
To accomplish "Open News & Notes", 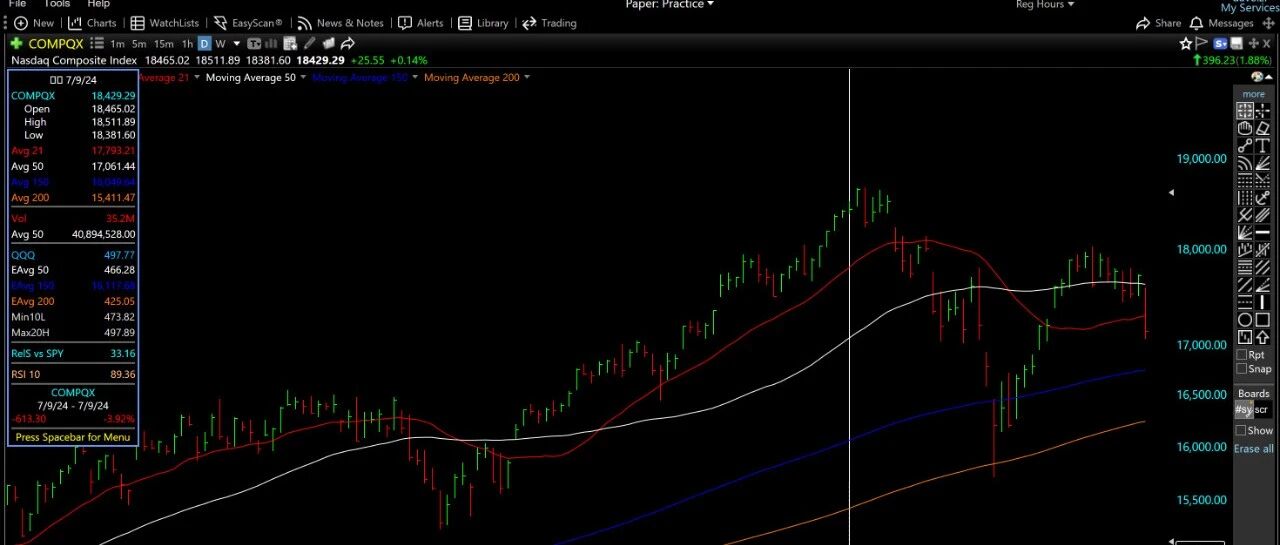I will coord(339,23).
